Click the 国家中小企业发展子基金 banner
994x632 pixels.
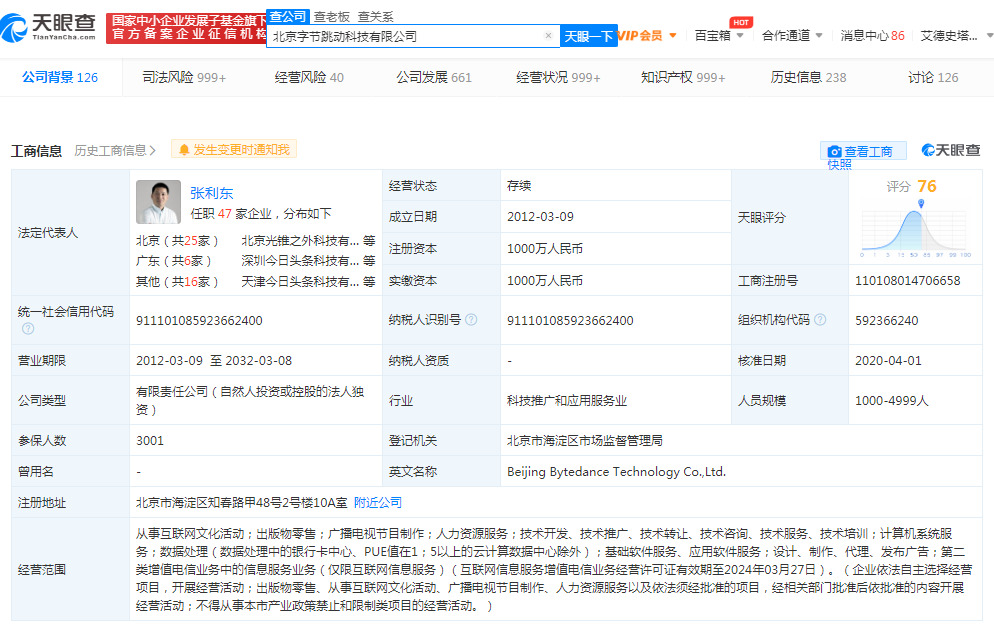click(186, 28)
